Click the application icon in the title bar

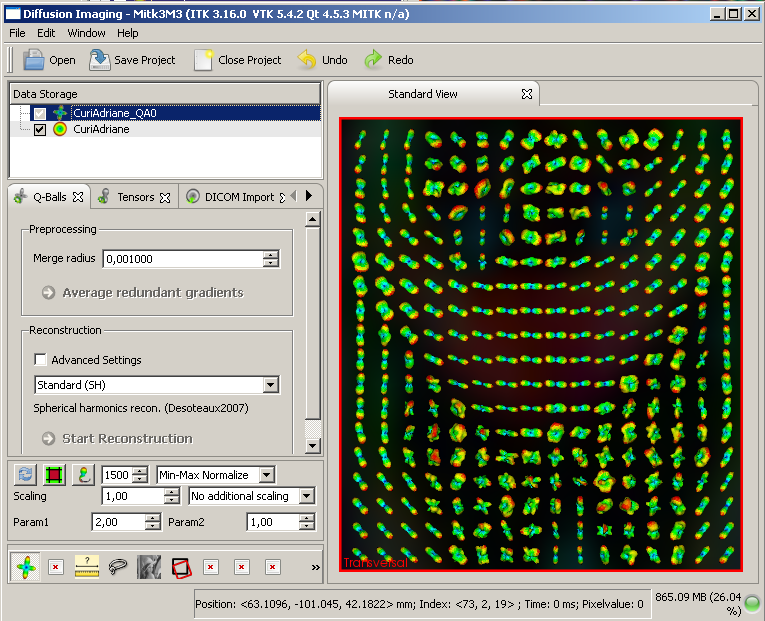pos(13,14)
